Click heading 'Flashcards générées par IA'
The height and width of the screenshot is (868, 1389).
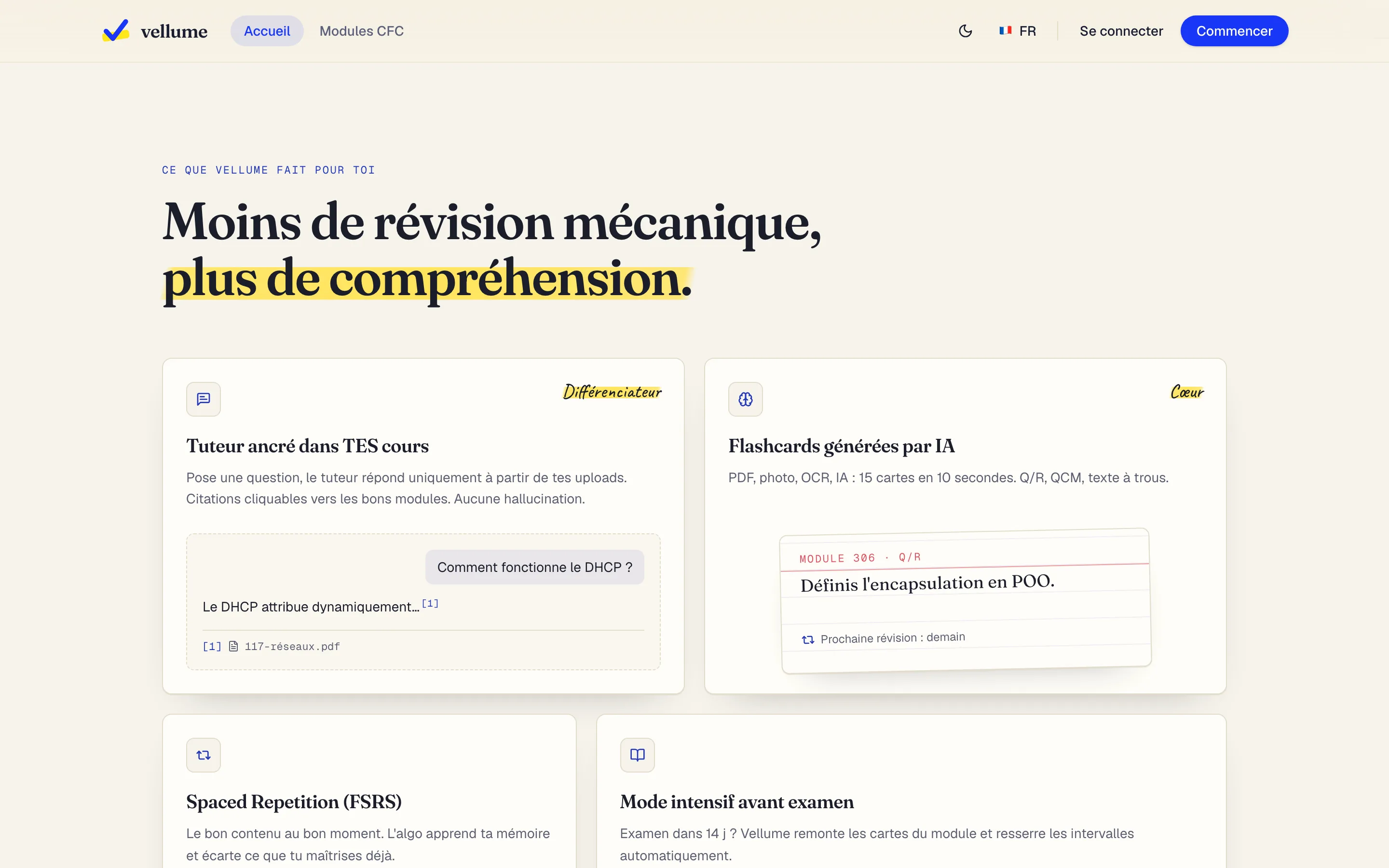click(x=841, y=446)
